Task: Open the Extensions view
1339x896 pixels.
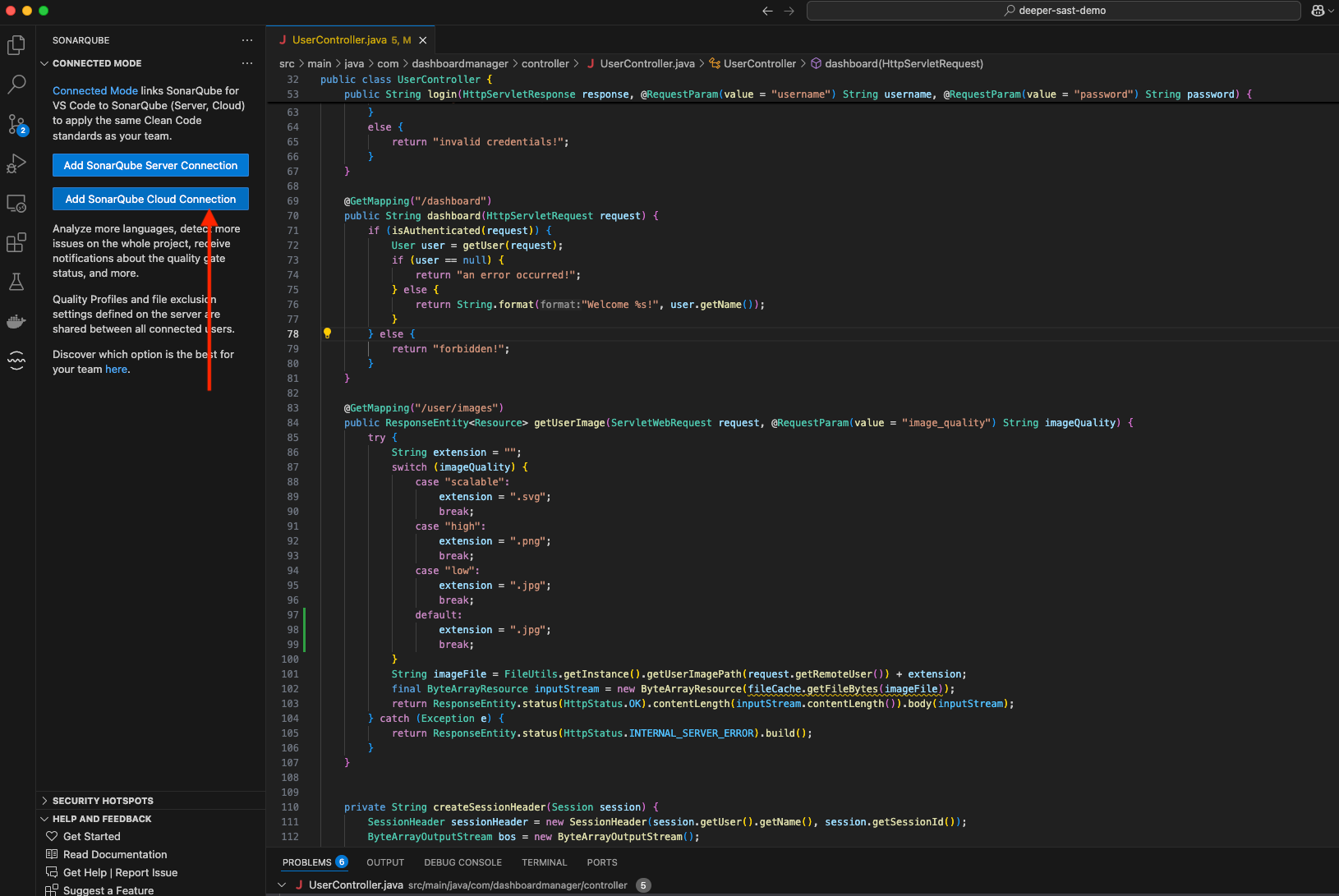Action: click(16, 242)
